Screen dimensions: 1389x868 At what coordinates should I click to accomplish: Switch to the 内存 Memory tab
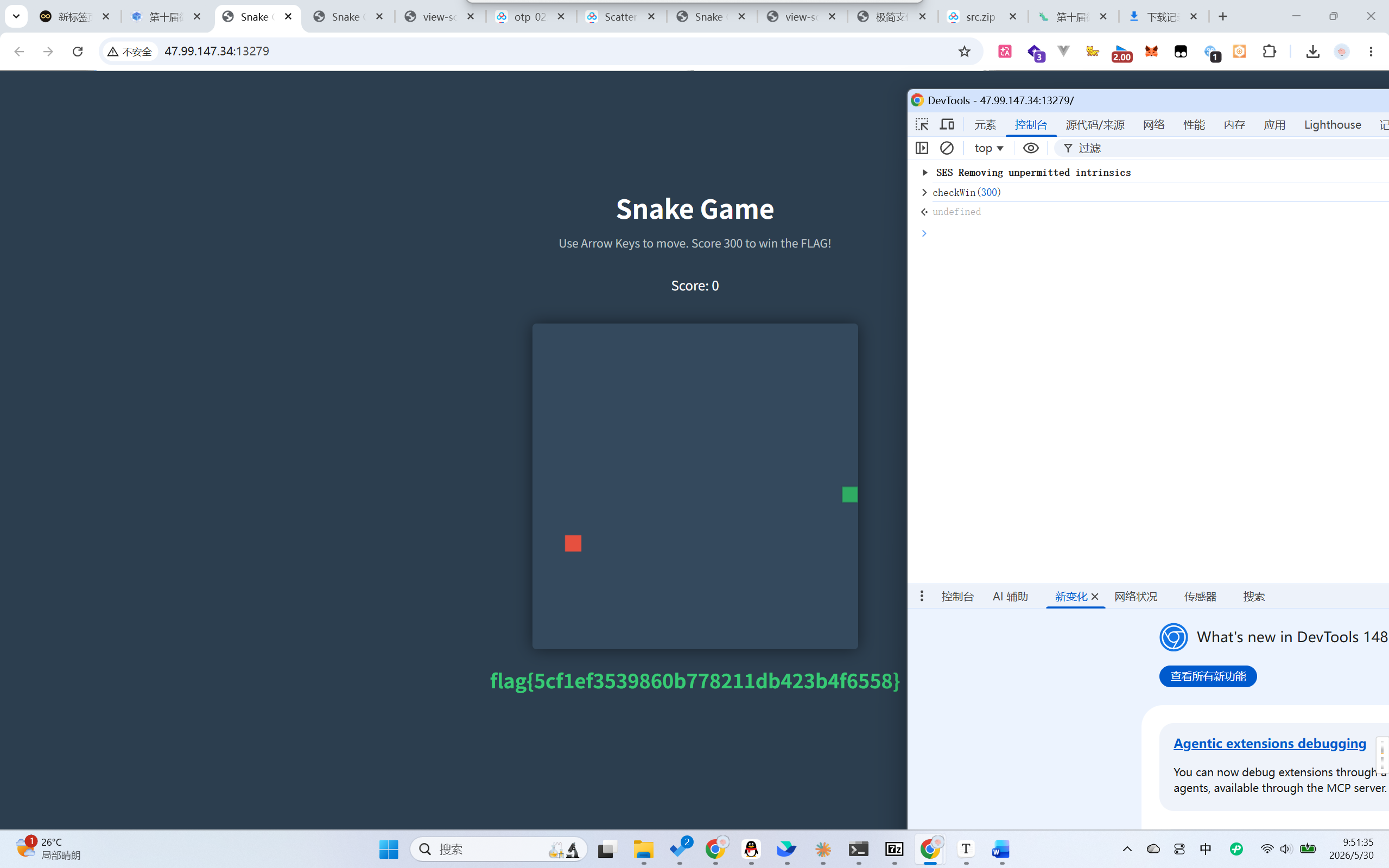coord(1234,124)
